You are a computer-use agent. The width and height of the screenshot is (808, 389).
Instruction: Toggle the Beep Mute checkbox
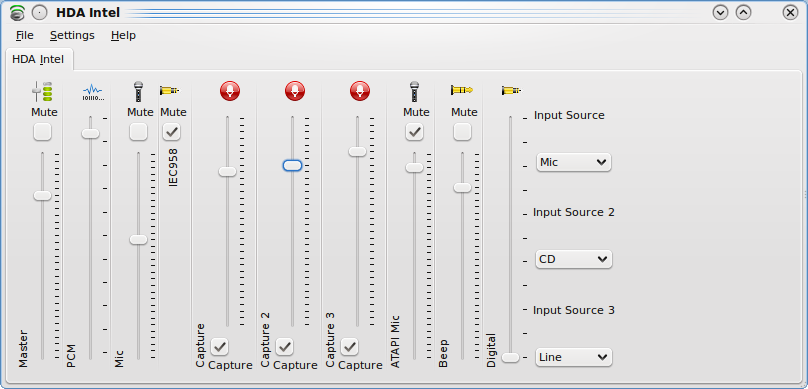point(462,132)
